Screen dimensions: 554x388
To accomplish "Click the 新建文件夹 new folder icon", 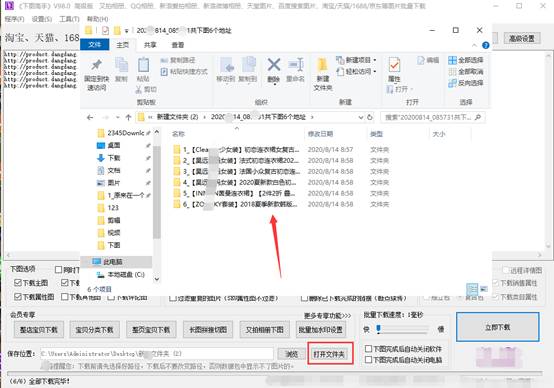I will tap(323, 65).
